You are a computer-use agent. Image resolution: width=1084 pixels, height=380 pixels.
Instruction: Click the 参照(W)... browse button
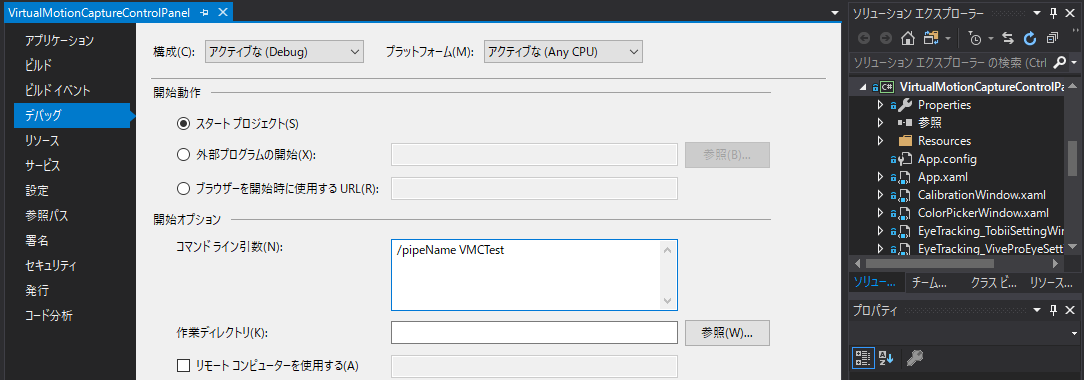coord(727,333)
